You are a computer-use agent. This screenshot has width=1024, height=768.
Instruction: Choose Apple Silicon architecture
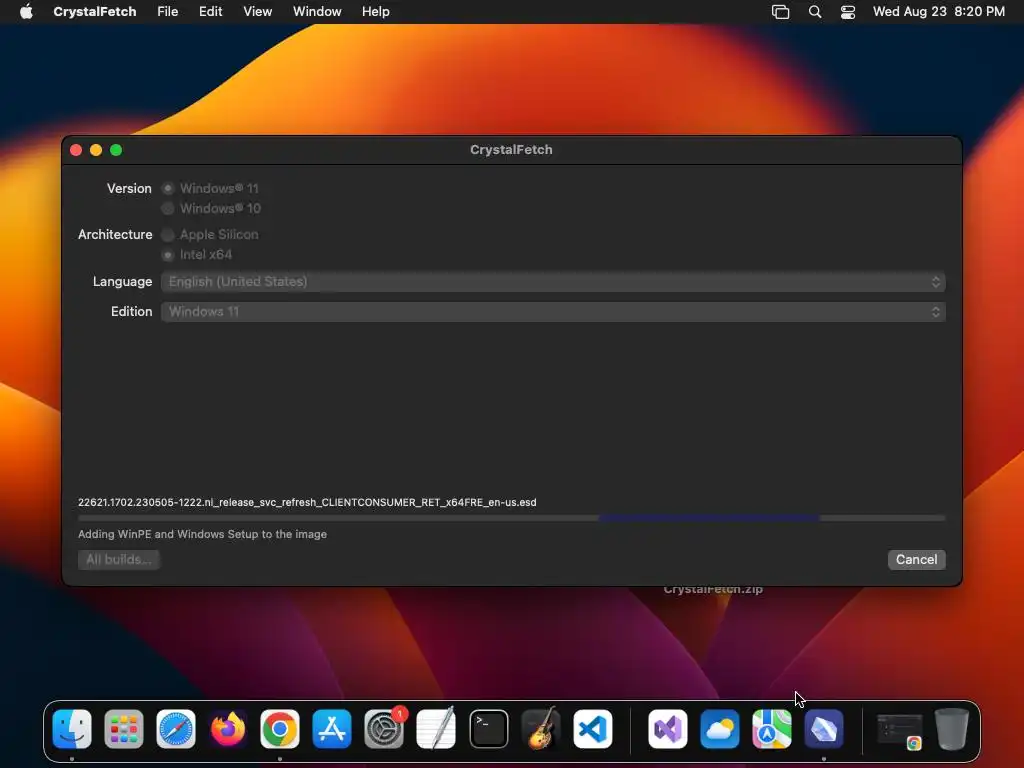[168, 234]
